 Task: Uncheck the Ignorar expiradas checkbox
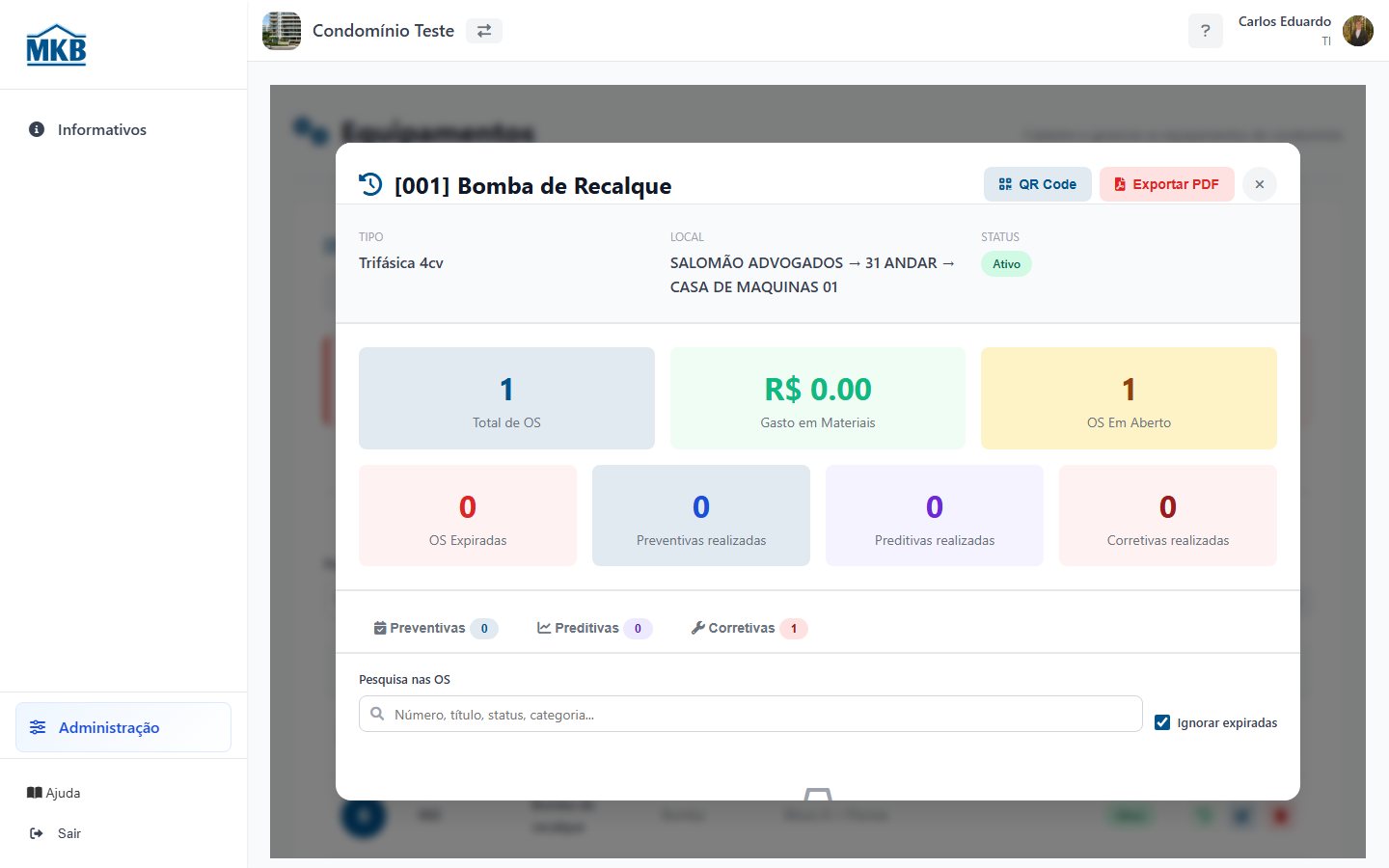(1162, 722)
